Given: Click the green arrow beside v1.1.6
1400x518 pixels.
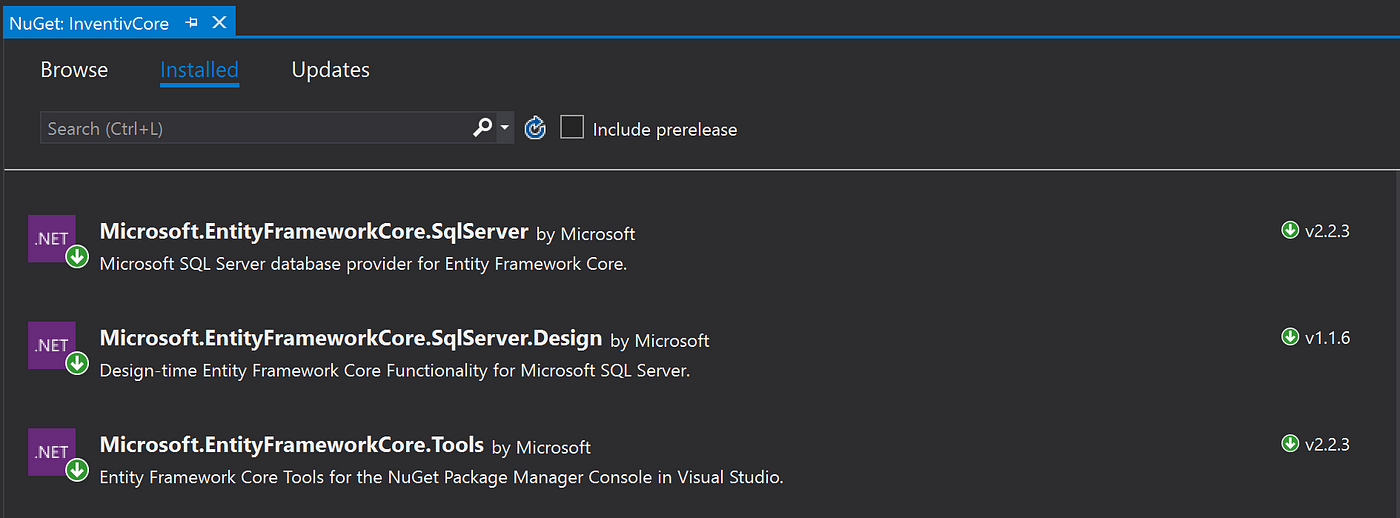Looking at the screenshot, I should coord(1290,337).
